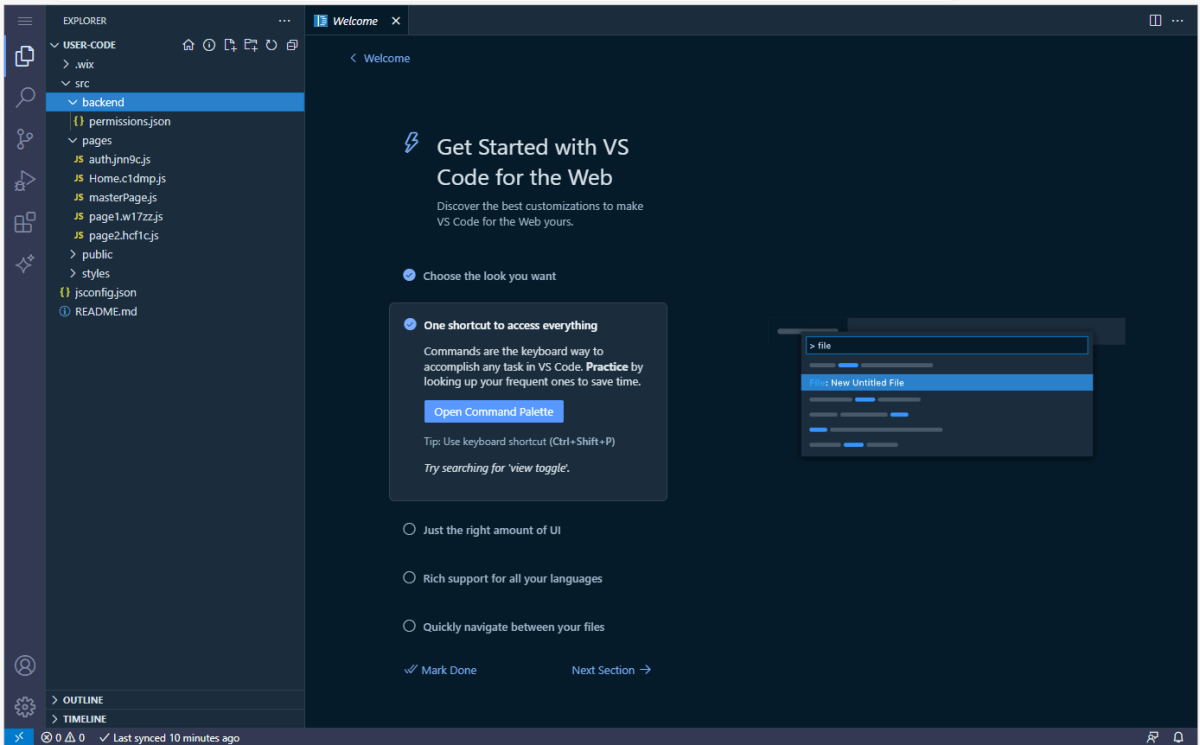Viewport: 1200px width, 745px height.
Task: Open permissions.json file
Action: pos(175,121)
